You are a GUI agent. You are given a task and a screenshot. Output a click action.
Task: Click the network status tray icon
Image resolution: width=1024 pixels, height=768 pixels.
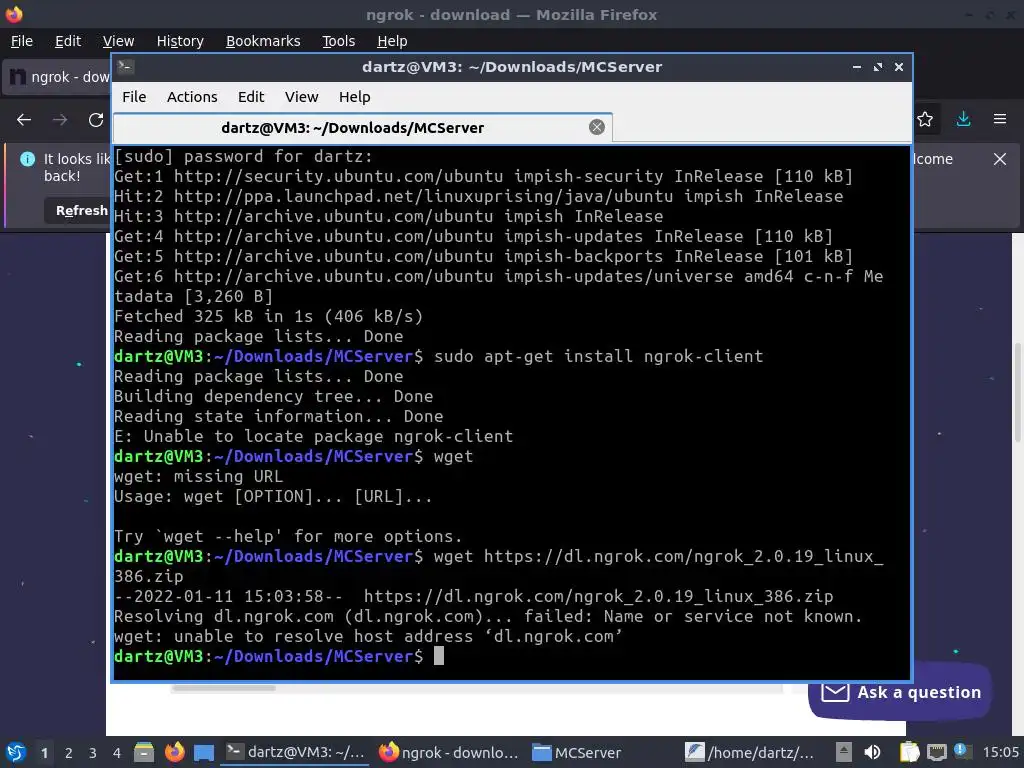[x=936, y=752]
